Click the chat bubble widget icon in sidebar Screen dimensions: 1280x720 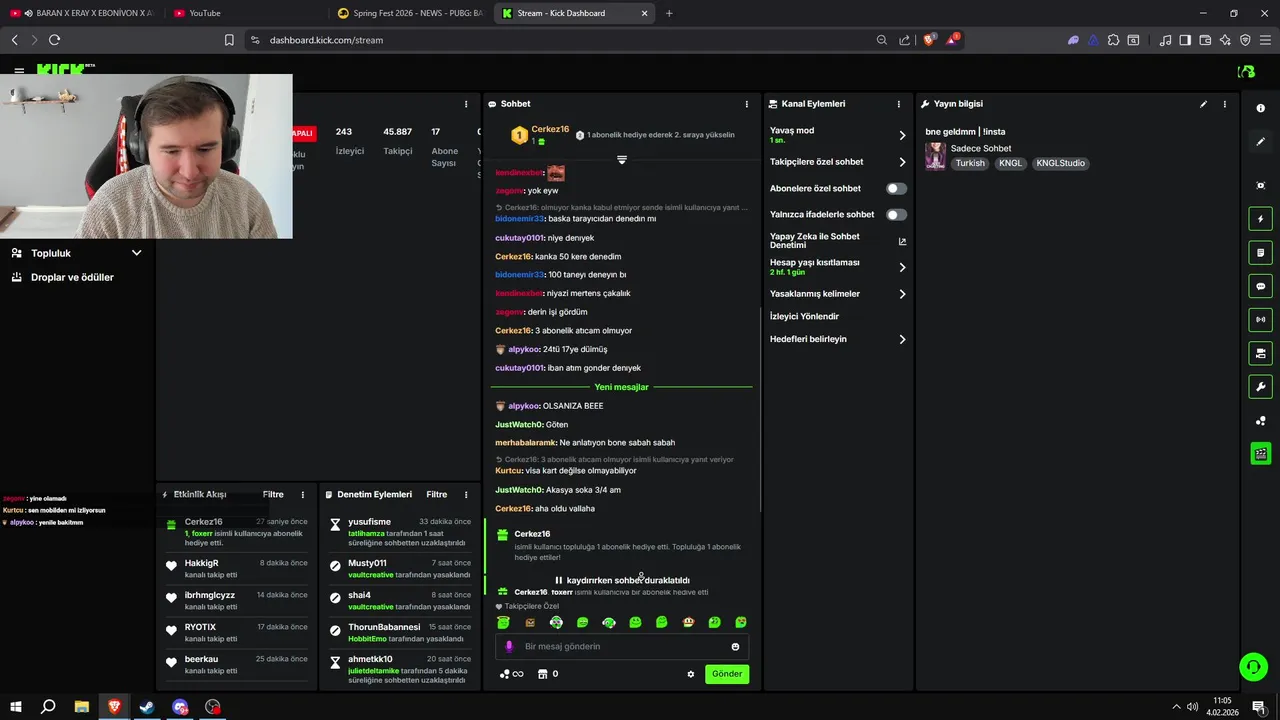pyautogui.click(x=1260, y=286)
